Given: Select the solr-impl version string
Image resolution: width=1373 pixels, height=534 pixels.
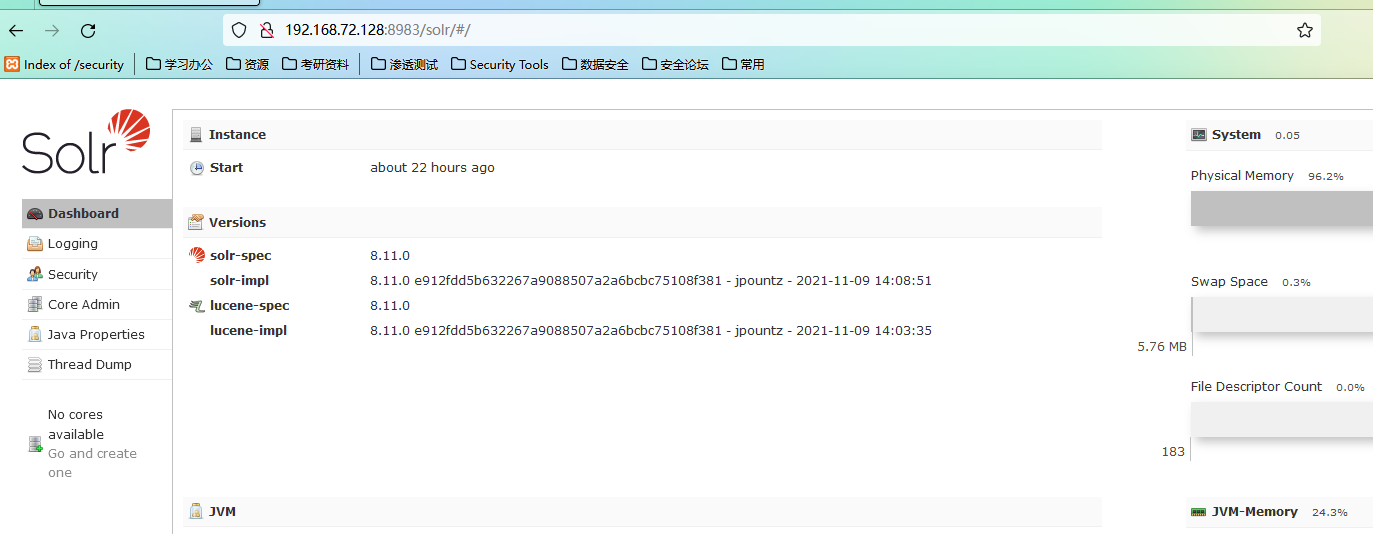Looking at the screenshot, I should pos(651,281).
